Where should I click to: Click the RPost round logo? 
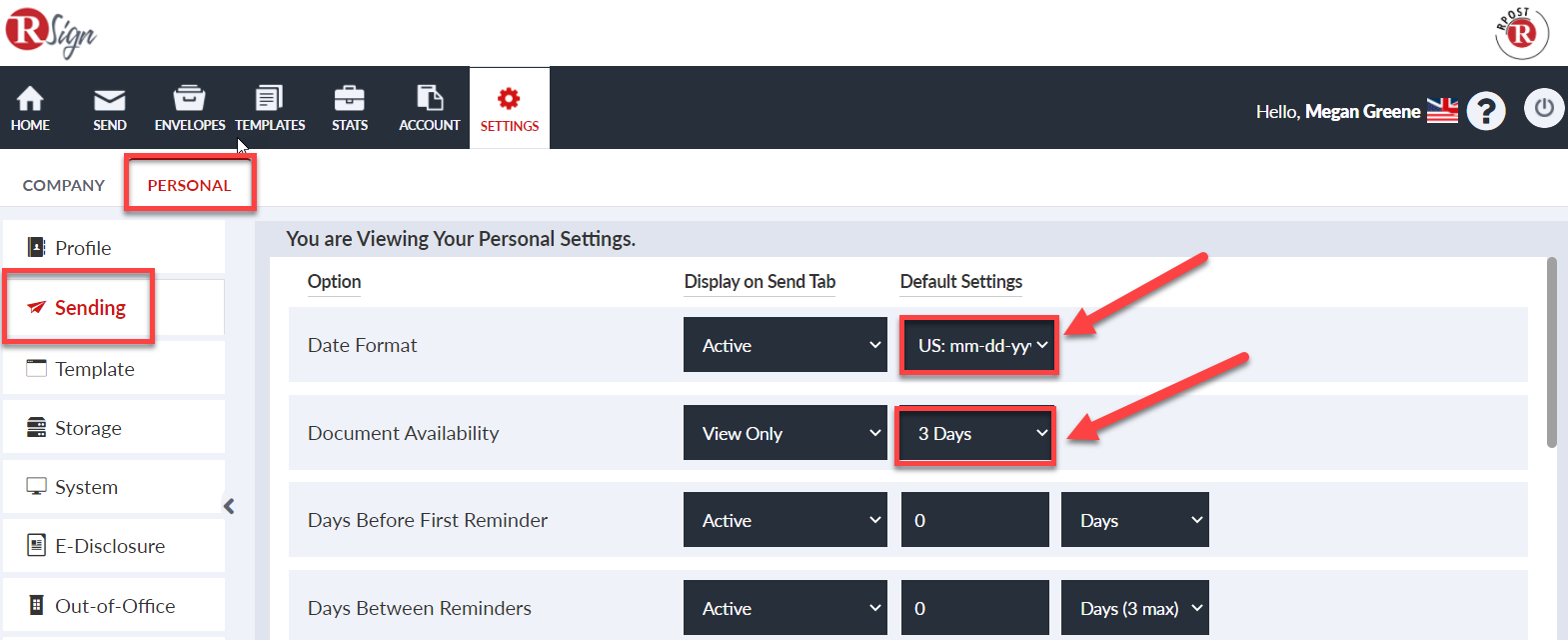pyautogui.click(x=1522, y=33)
